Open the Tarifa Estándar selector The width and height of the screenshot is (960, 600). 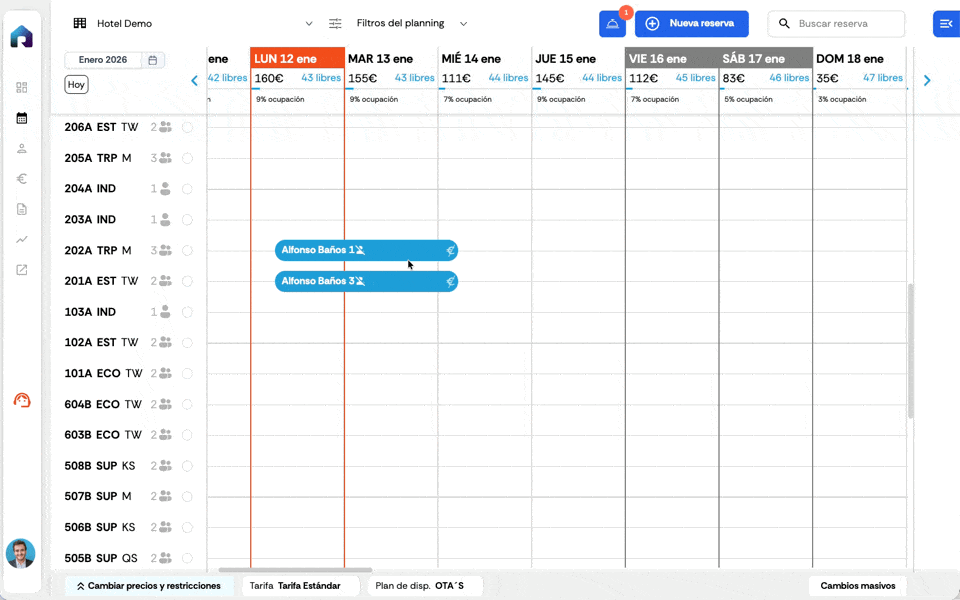(300, 586)
